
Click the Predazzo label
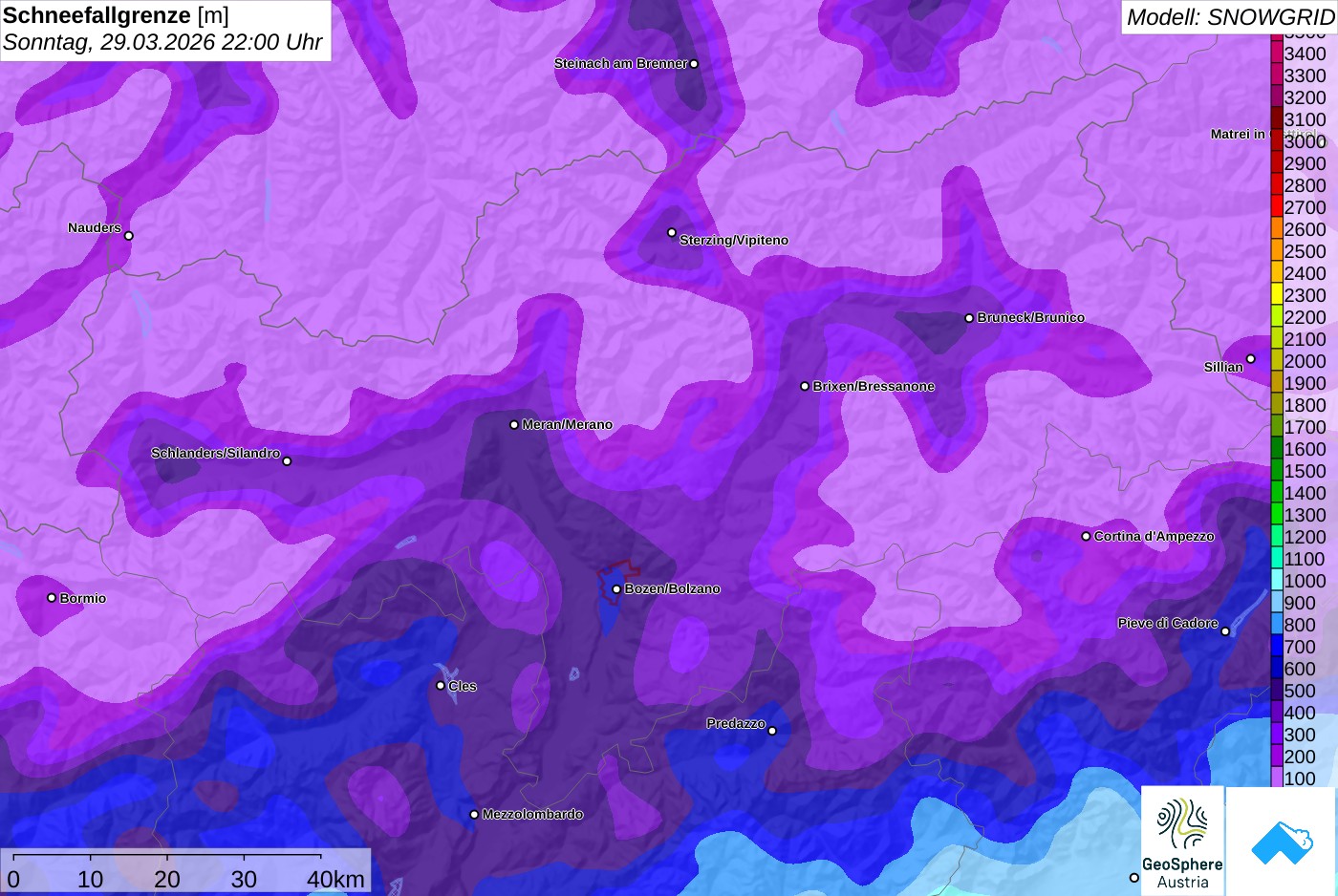point(736,724)
